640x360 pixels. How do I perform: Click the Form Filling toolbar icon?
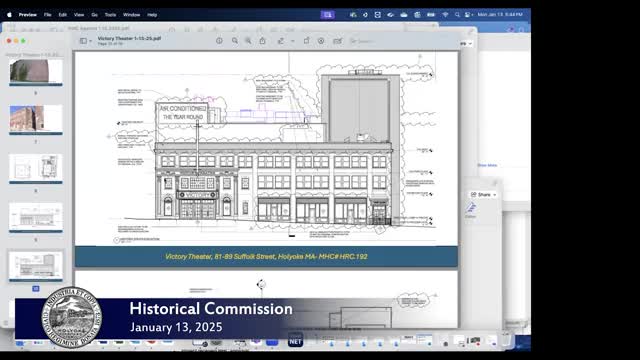click(338, 41)
